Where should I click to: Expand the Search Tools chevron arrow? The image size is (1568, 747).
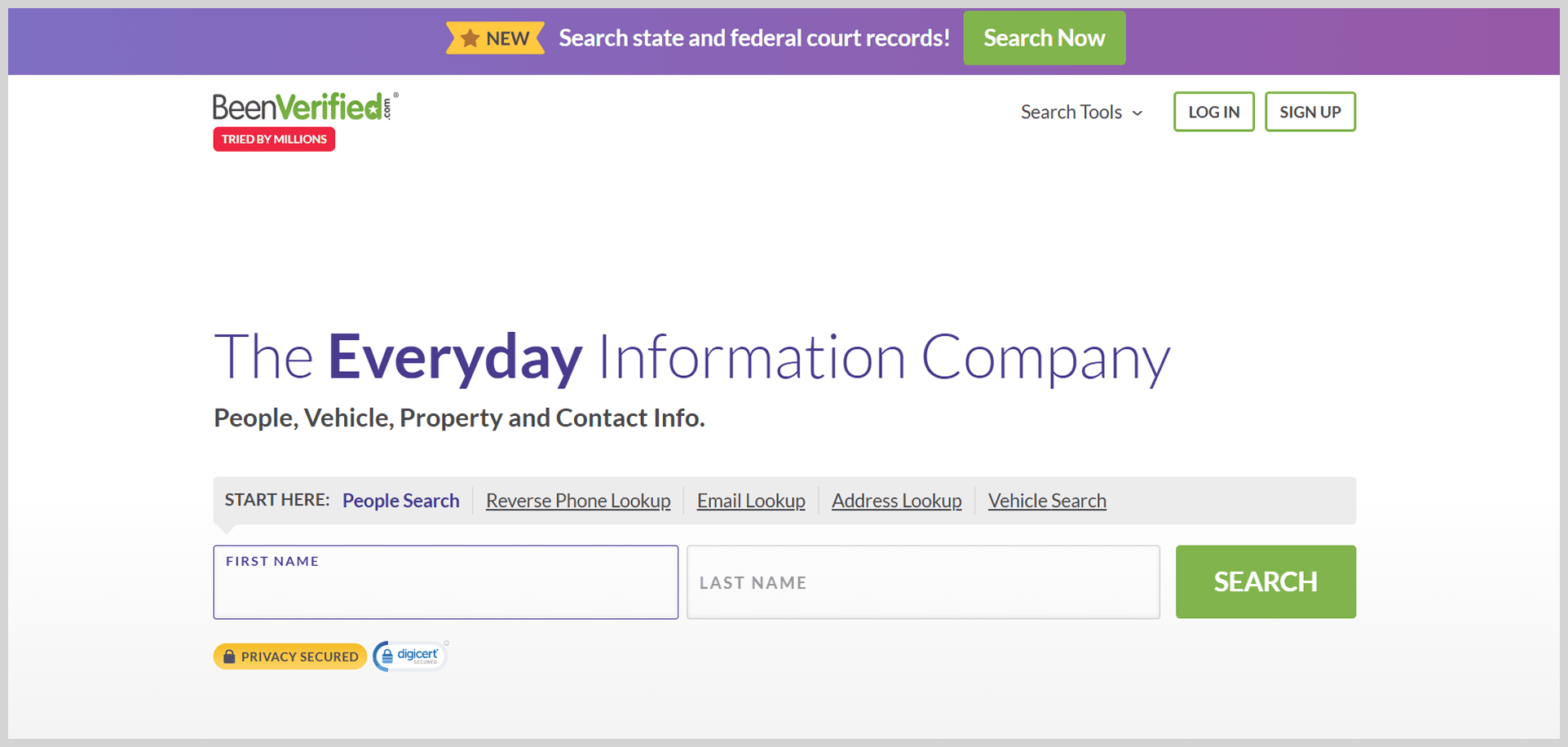tap(1137, 113)
